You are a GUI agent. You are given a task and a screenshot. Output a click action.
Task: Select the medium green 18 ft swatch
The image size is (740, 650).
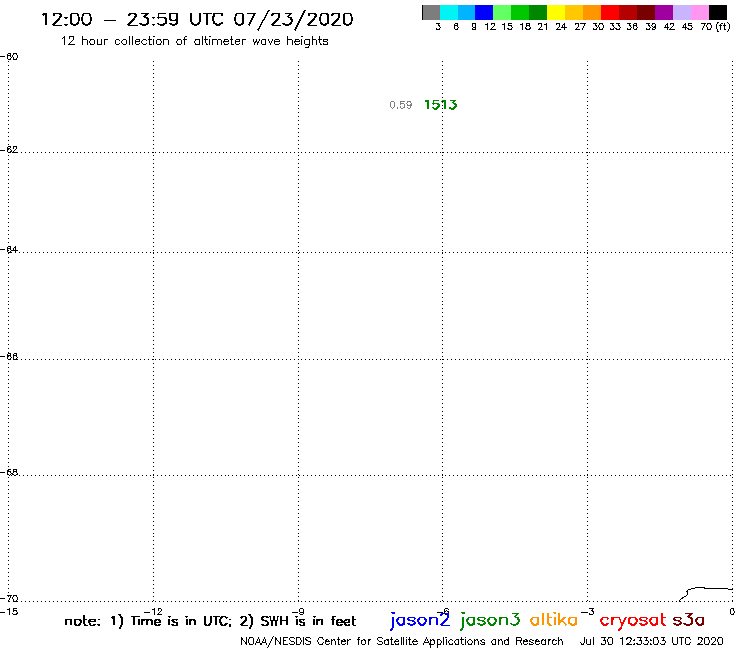click(521, 12)
